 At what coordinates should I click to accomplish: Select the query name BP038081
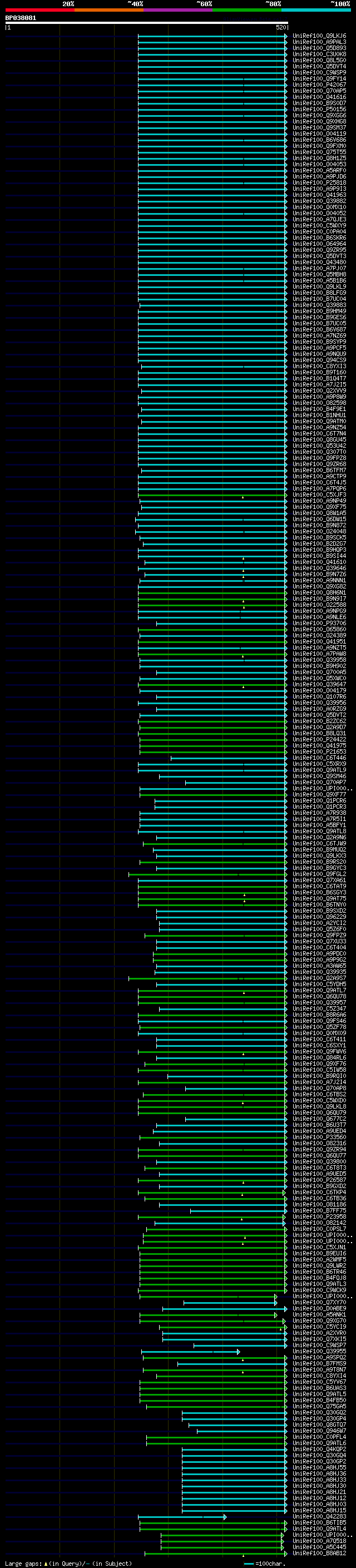tap(21, 18)
